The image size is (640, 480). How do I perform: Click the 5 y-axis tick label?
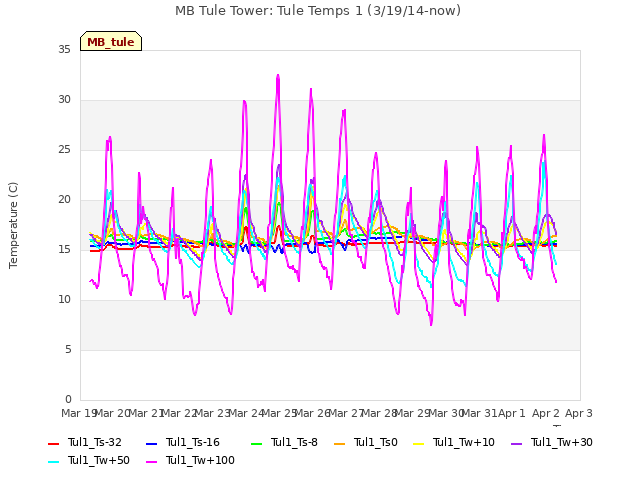[68, 349]
